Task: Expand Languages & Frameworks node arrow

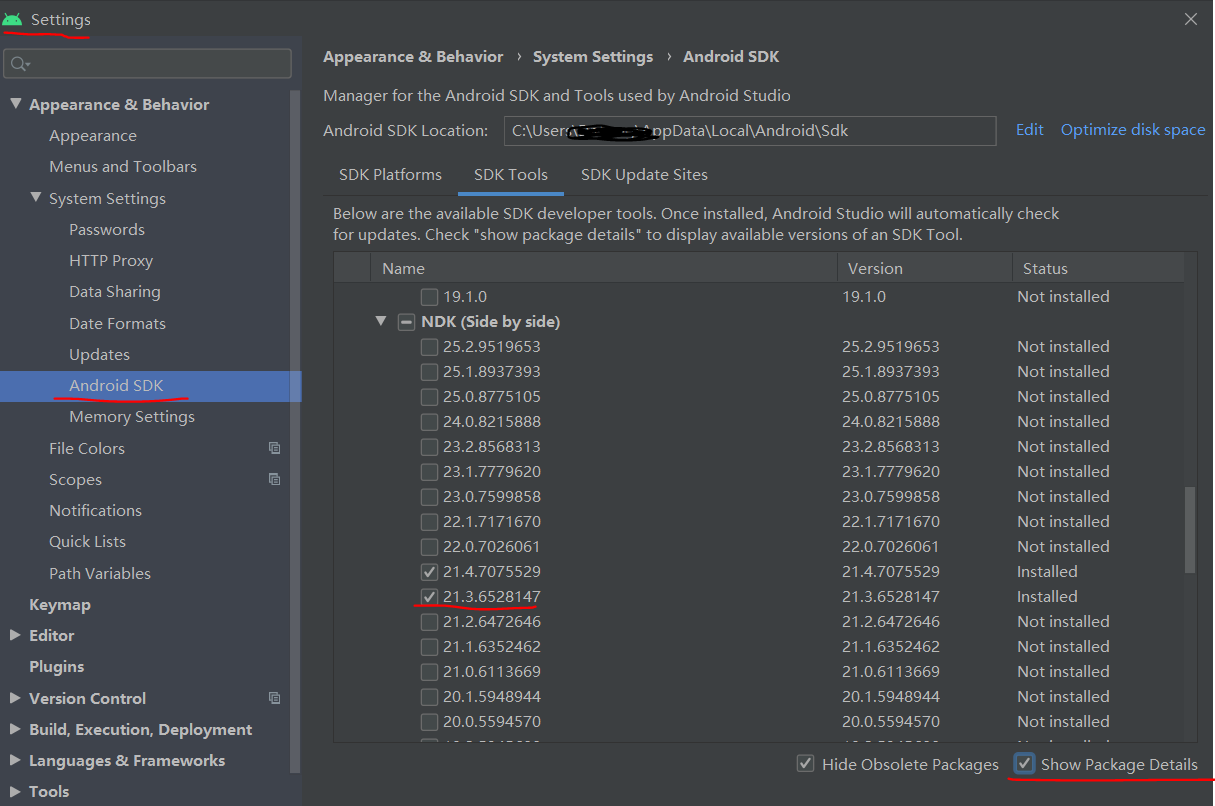Action: (x=15, y=760)
